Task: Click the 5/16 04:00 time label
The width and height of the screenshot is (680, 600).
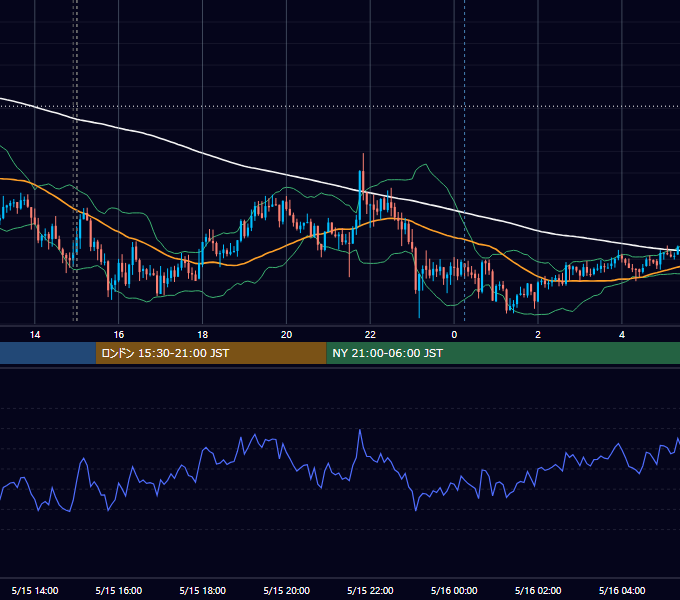Action: pyautogui.click(x=622, y=590)
